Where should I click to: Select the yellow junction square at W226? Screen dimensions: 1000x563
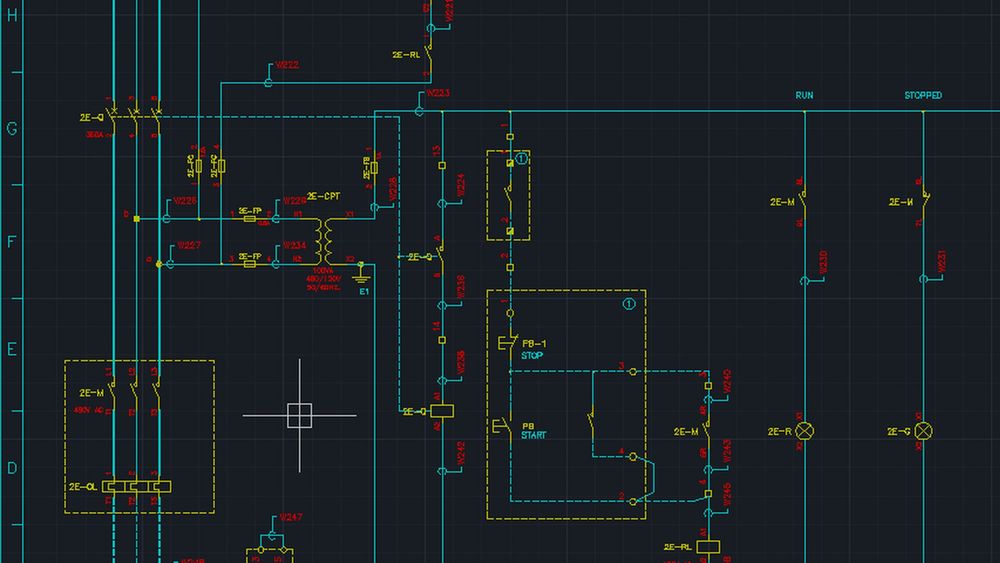(136, 219)
